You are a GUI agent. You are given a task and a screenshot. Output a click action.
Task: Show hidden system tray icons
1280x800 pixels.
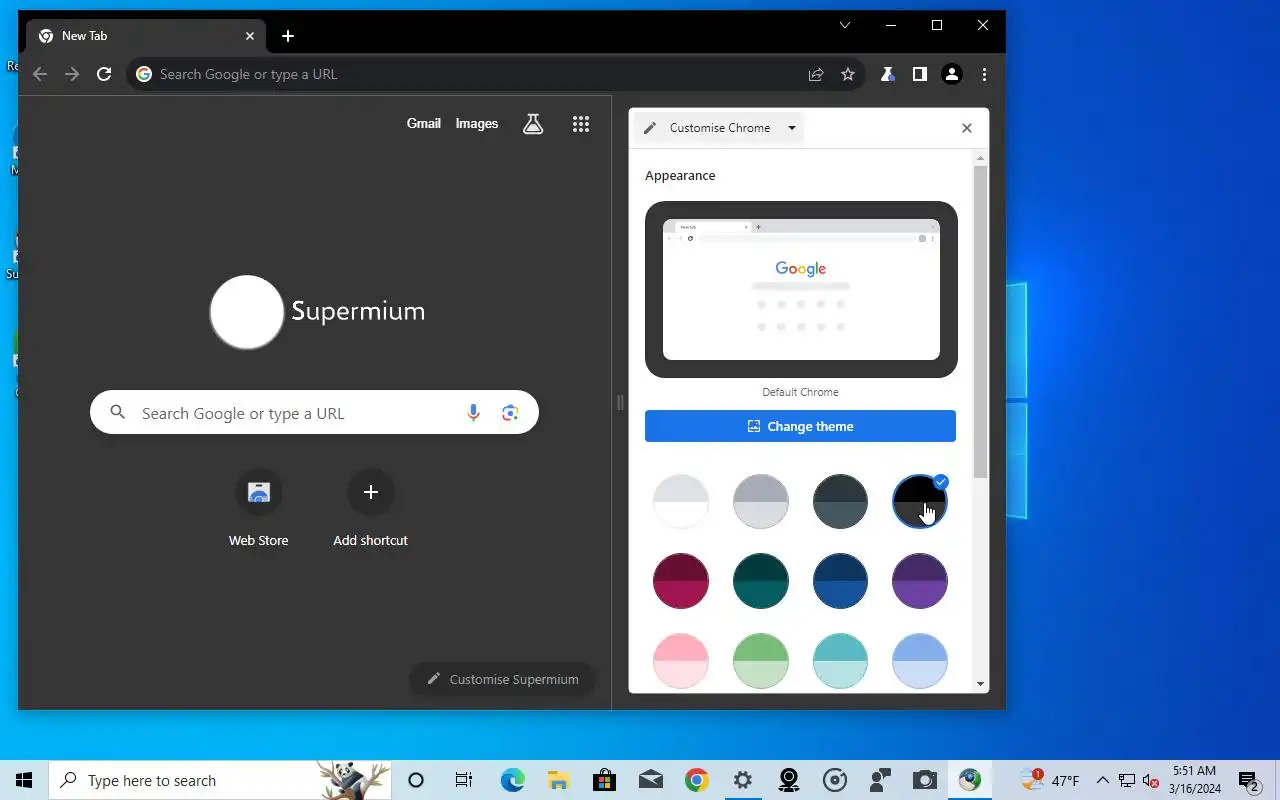pos(1102,780)
